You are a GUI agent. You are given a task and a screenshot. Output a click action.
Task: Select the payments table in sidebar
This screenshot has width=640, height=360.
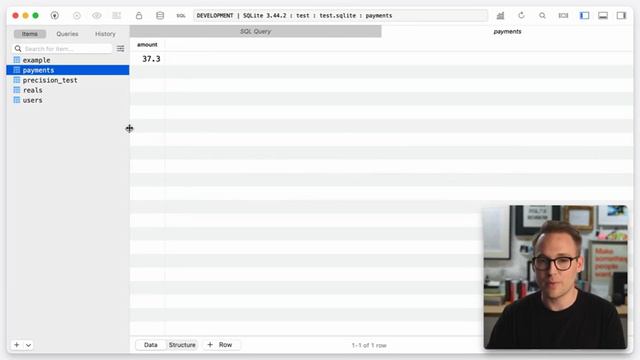click(68, 70)
